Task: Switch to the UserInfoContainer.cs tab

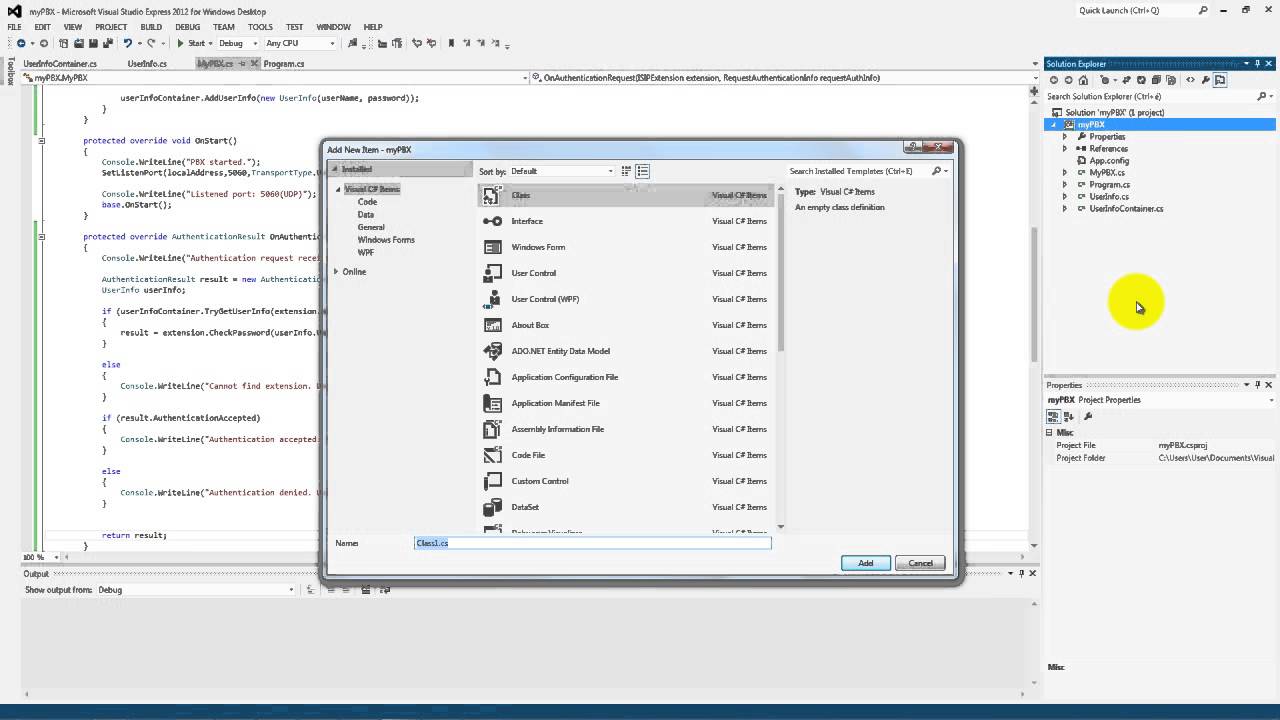Action: click(x=60, y=64)
